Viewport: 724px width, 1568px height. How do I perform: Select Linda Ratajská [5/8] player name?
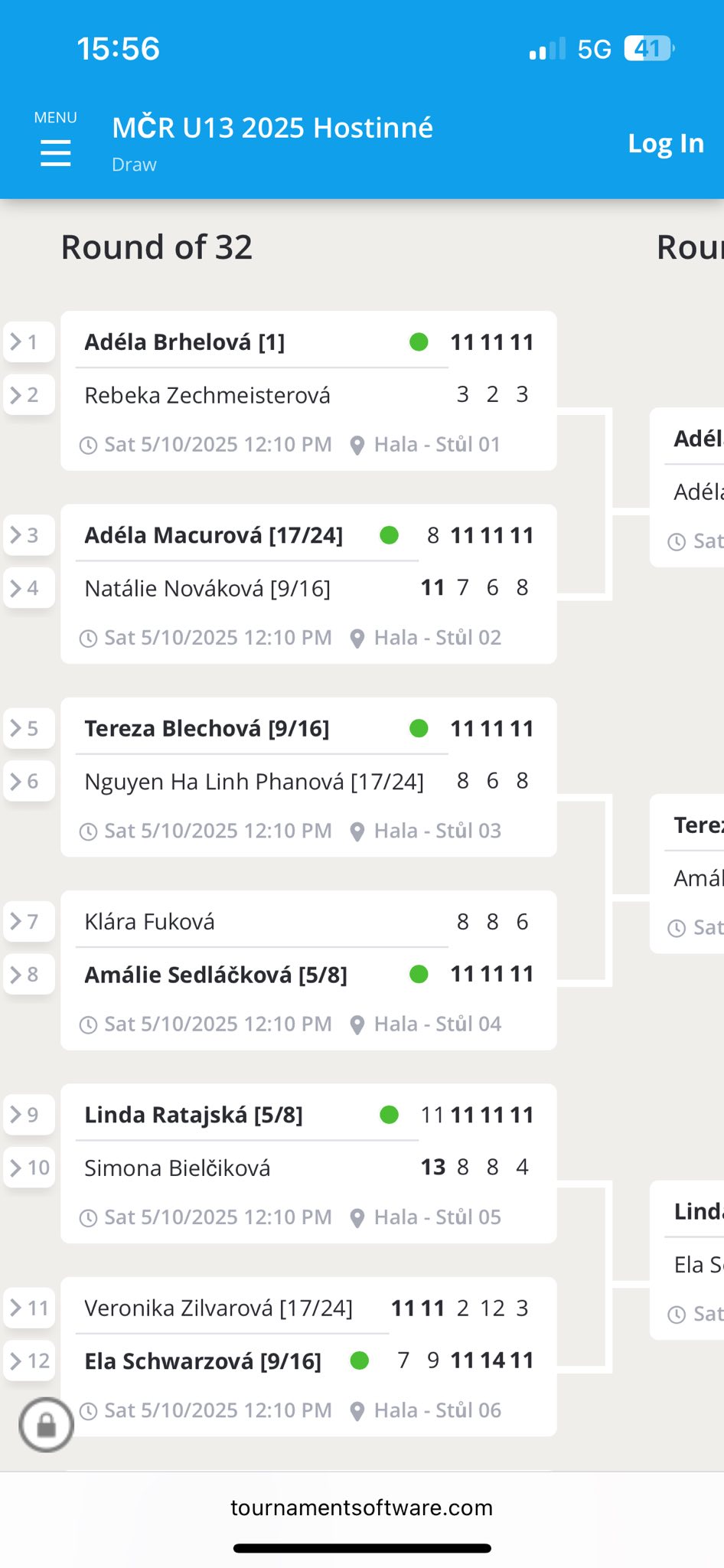coord(194,1115)
